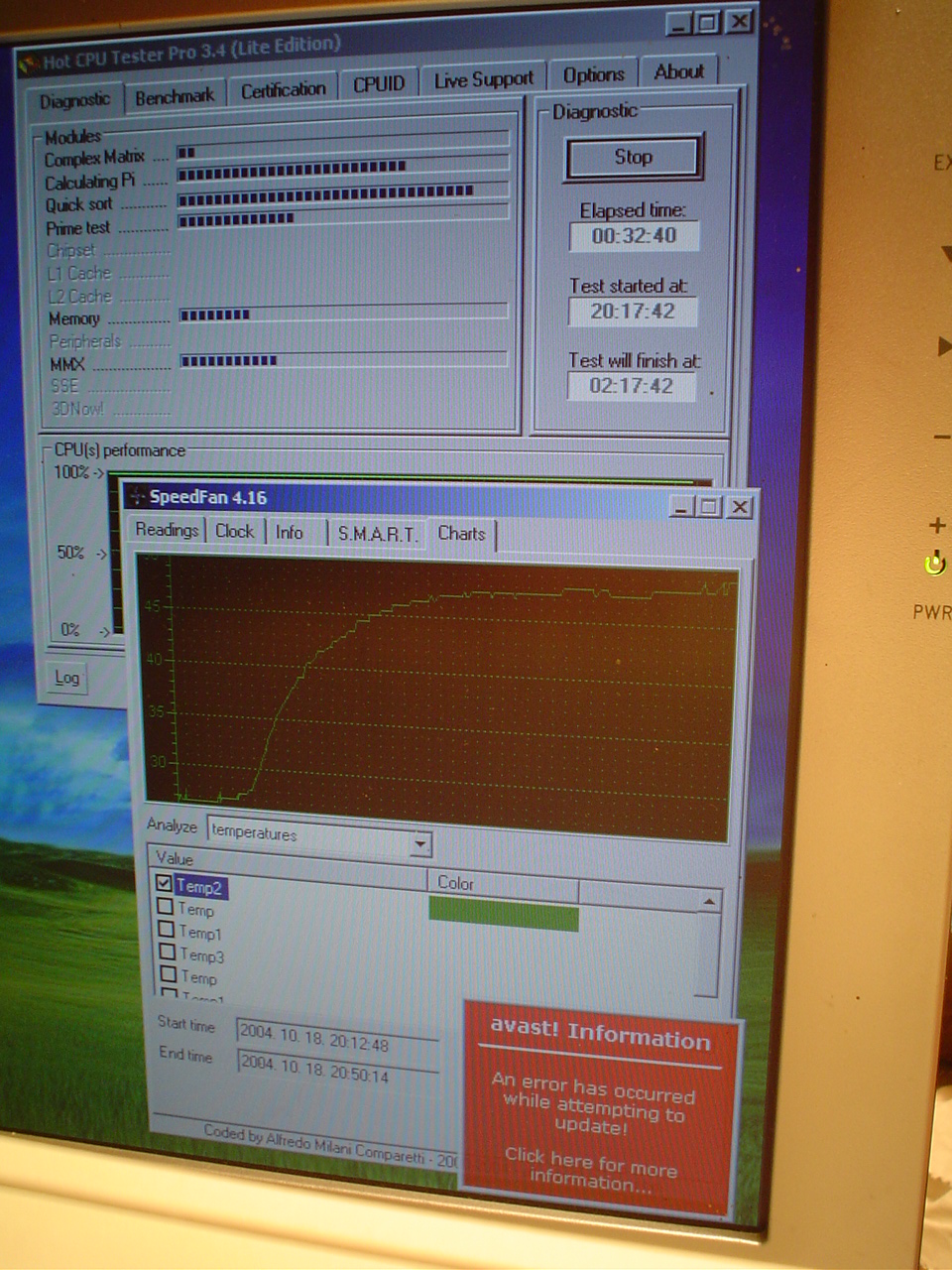Viewport: 952px width, 1270px height.
Task: Click the SpeedFan temperature chart
Action: (x=438, y=699)
